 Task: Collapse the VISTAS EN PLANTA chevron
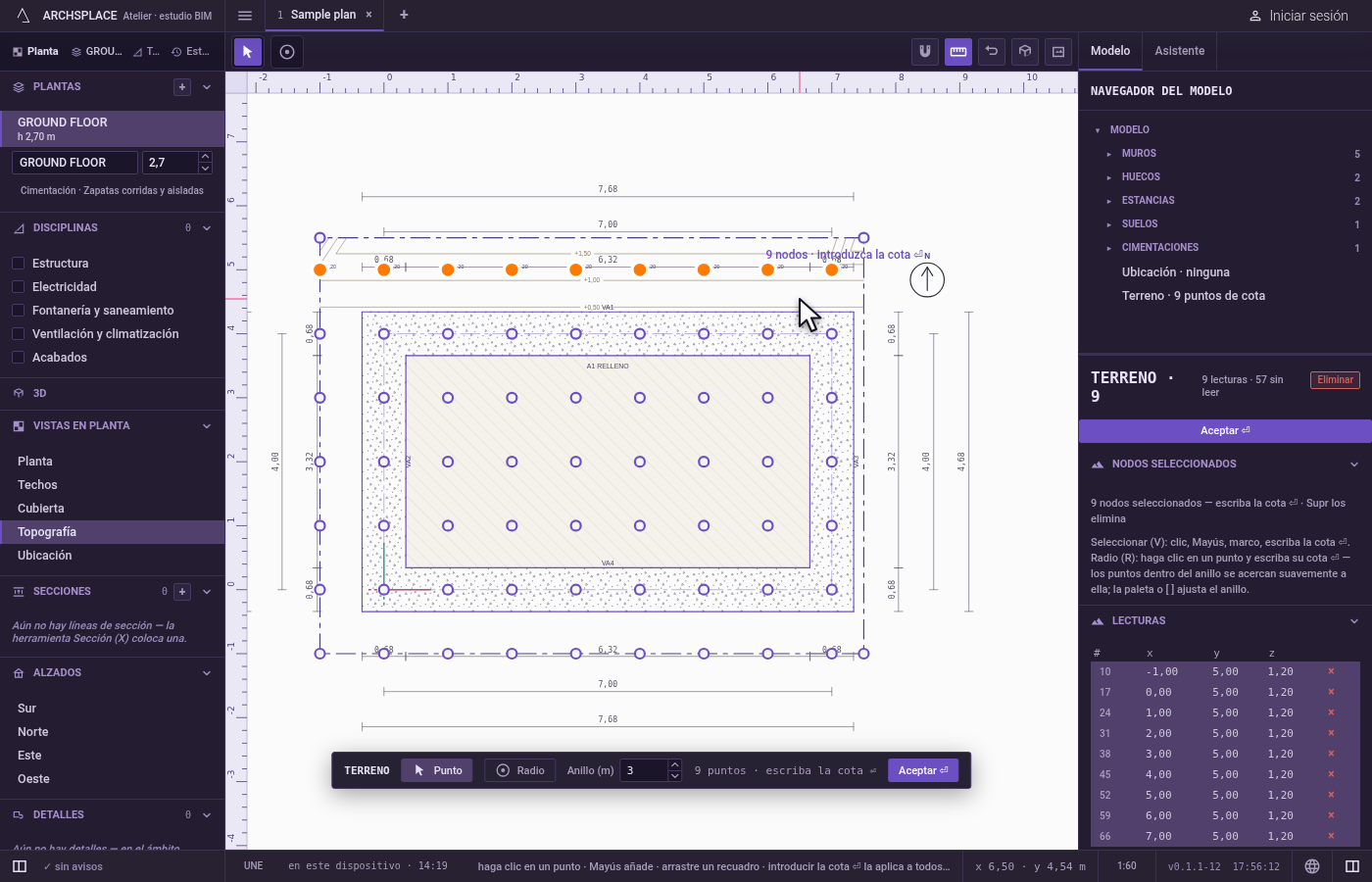pyautogui.click(x=207, y=426)
